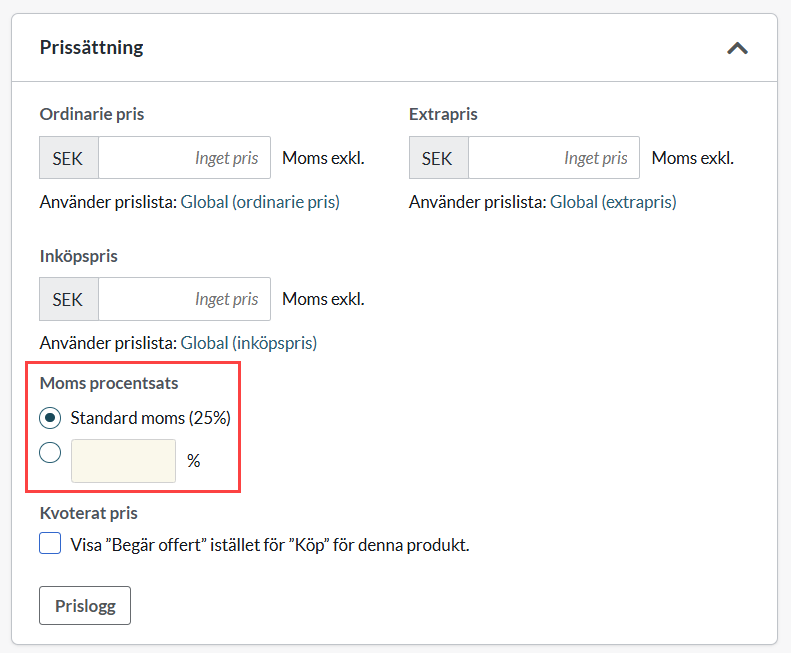The image size is (791, 653).
Task: Open the Prislogg button
Action: click(84, 606)
